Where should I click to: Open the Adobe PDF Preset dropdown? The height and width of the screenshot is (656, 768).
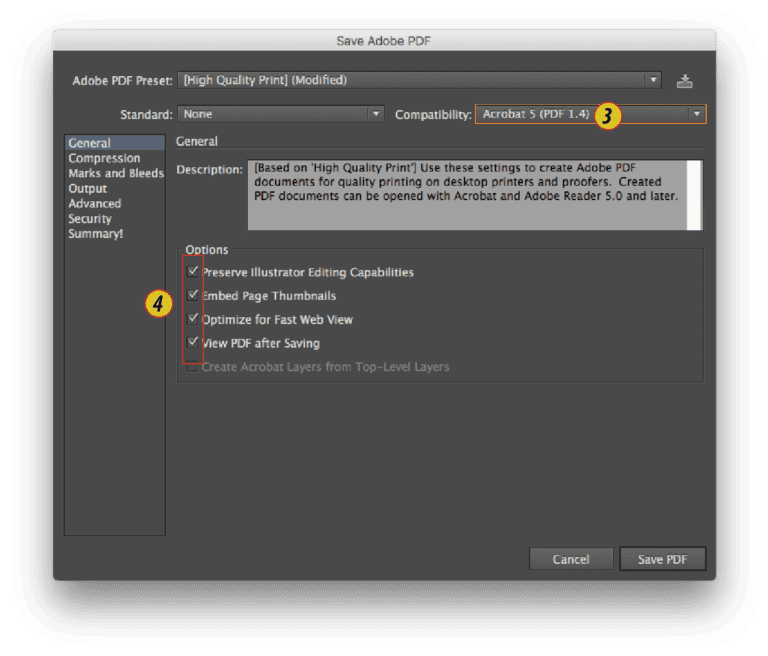pos(419,80)
